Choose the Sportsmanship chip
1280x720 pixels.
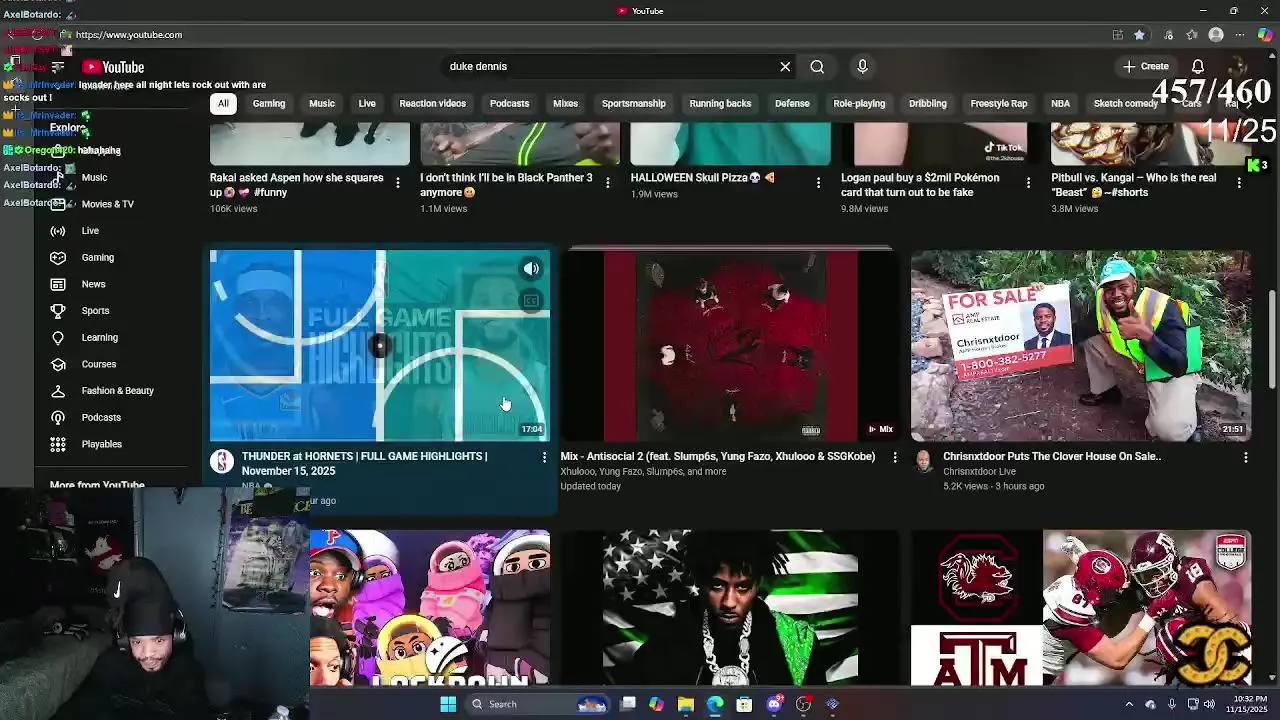[633, 103]
